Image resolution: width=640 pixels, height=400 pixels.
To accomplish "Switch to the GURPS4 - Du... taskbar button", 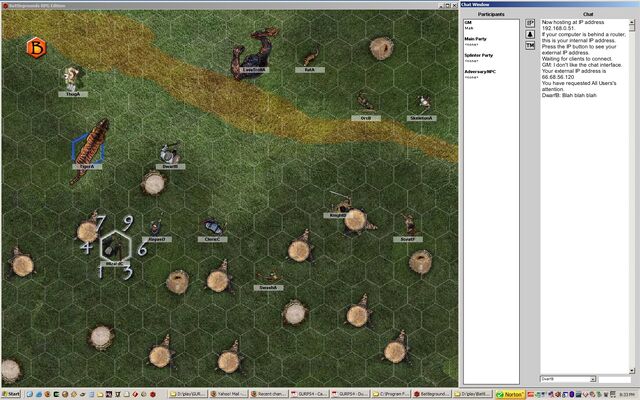I will pos(349,394).
